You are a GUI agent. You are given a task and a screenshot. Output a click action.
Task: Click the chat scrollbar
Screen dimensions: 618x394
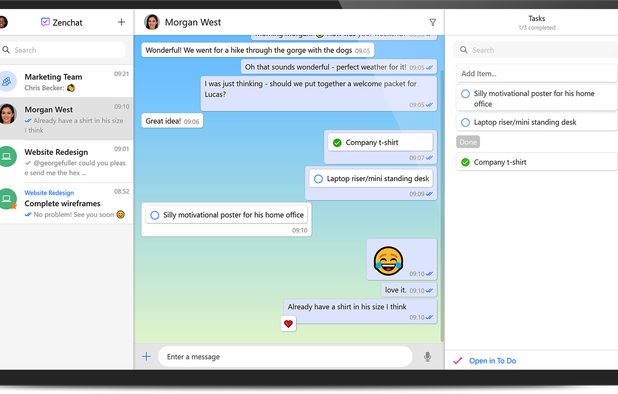coord(441,205)
